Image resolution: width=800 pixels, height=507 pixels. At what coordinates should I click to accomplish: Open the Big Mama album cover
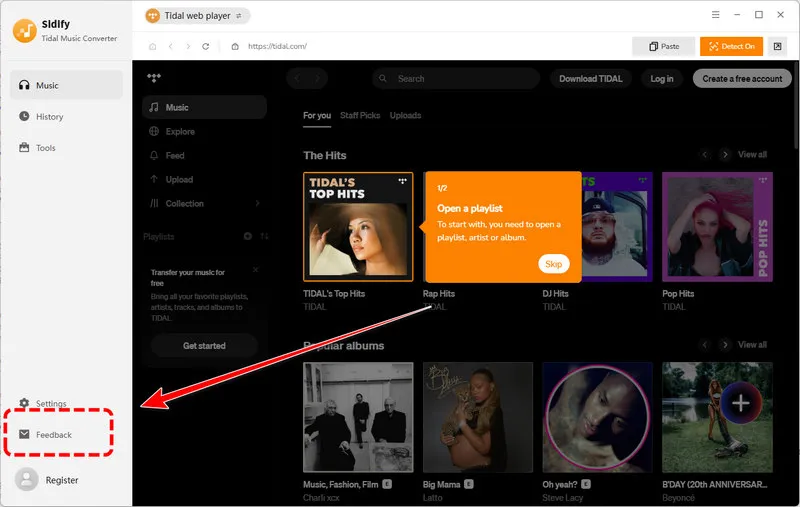click(x=478, y=417)
